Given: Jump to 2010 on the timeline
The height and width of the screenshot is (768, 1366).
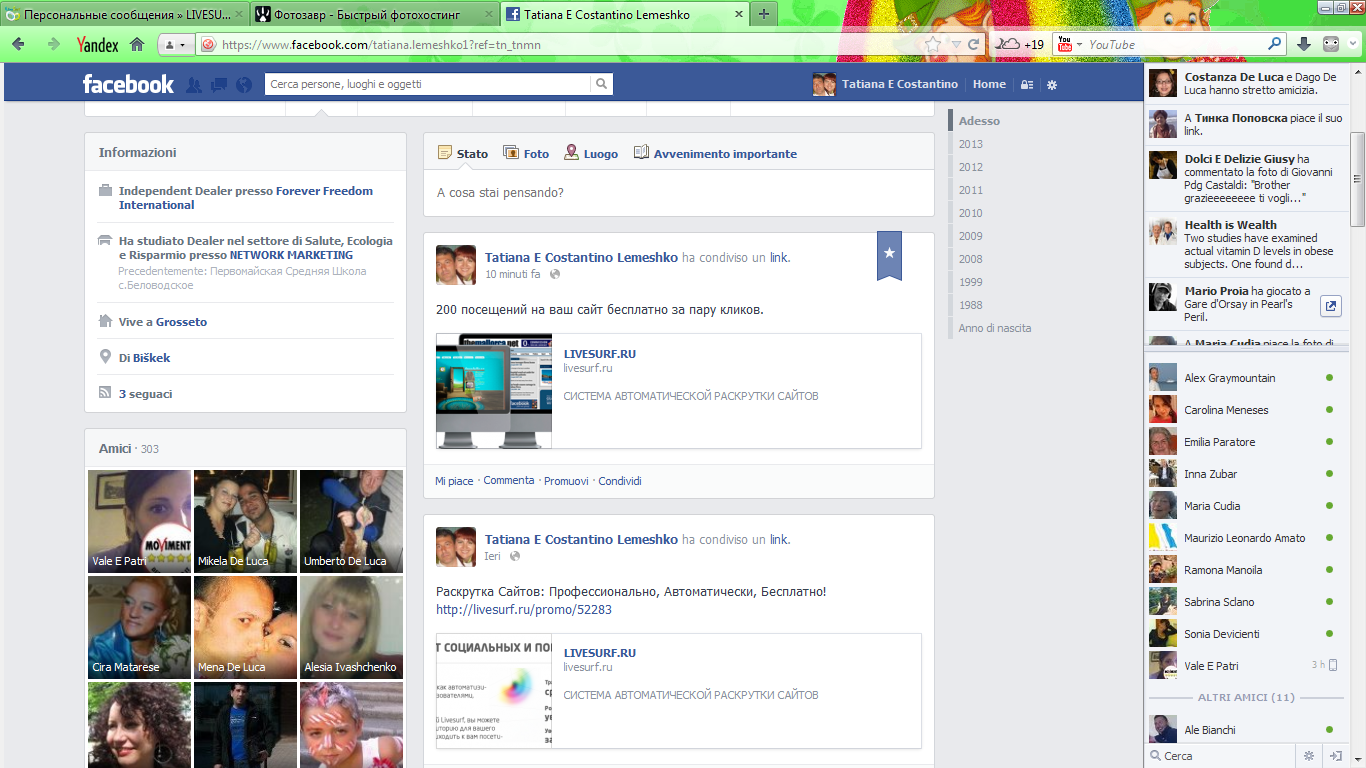Looking at the screenshot, I should pyautogui.click(x=970, y=213).
